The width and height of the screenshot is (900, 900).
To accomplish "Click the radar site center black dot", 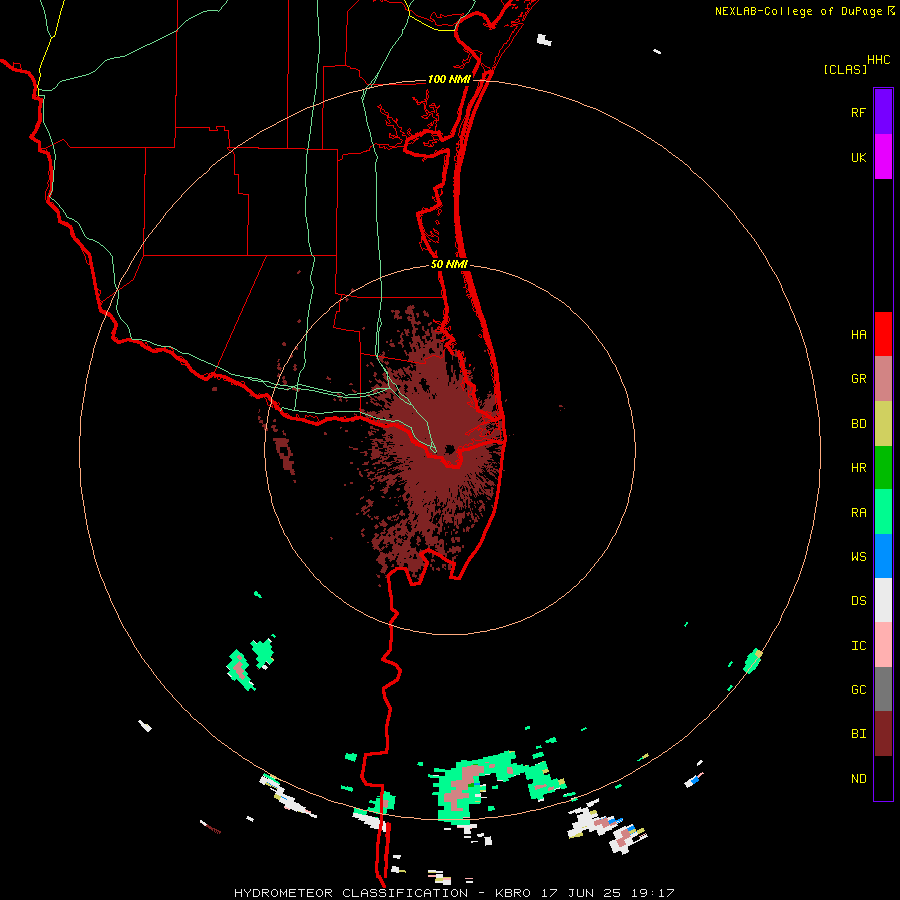I will point(450,449).
